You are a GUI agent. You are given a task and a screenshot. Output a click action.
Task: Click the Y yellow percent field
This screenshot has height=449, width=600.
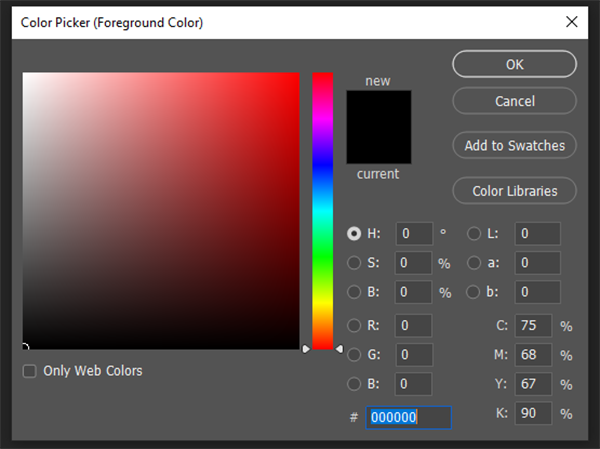coord(533,384)
